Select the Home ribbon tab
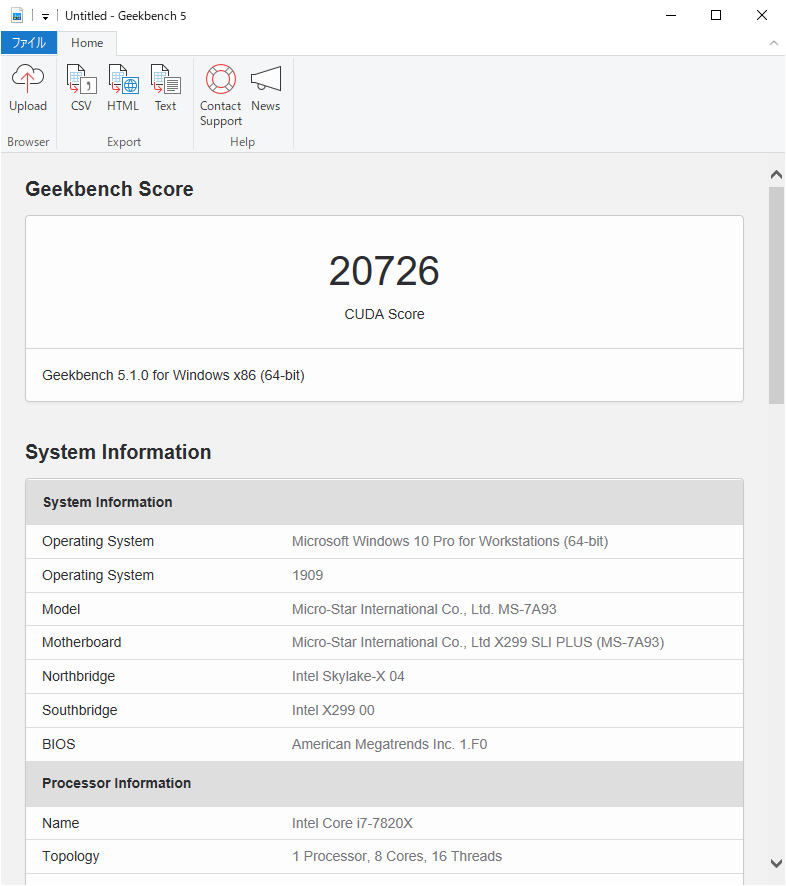The image size is (786, 886). 87,43
